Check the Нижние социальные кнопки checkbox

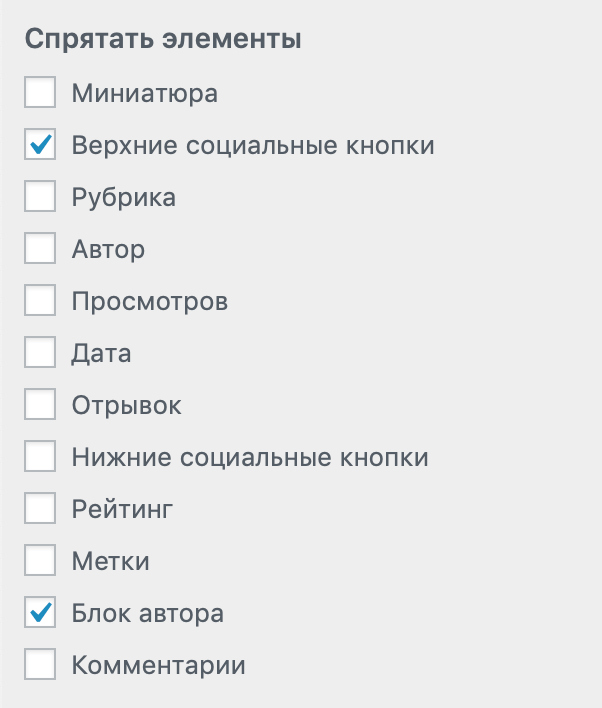click(40, 457)
